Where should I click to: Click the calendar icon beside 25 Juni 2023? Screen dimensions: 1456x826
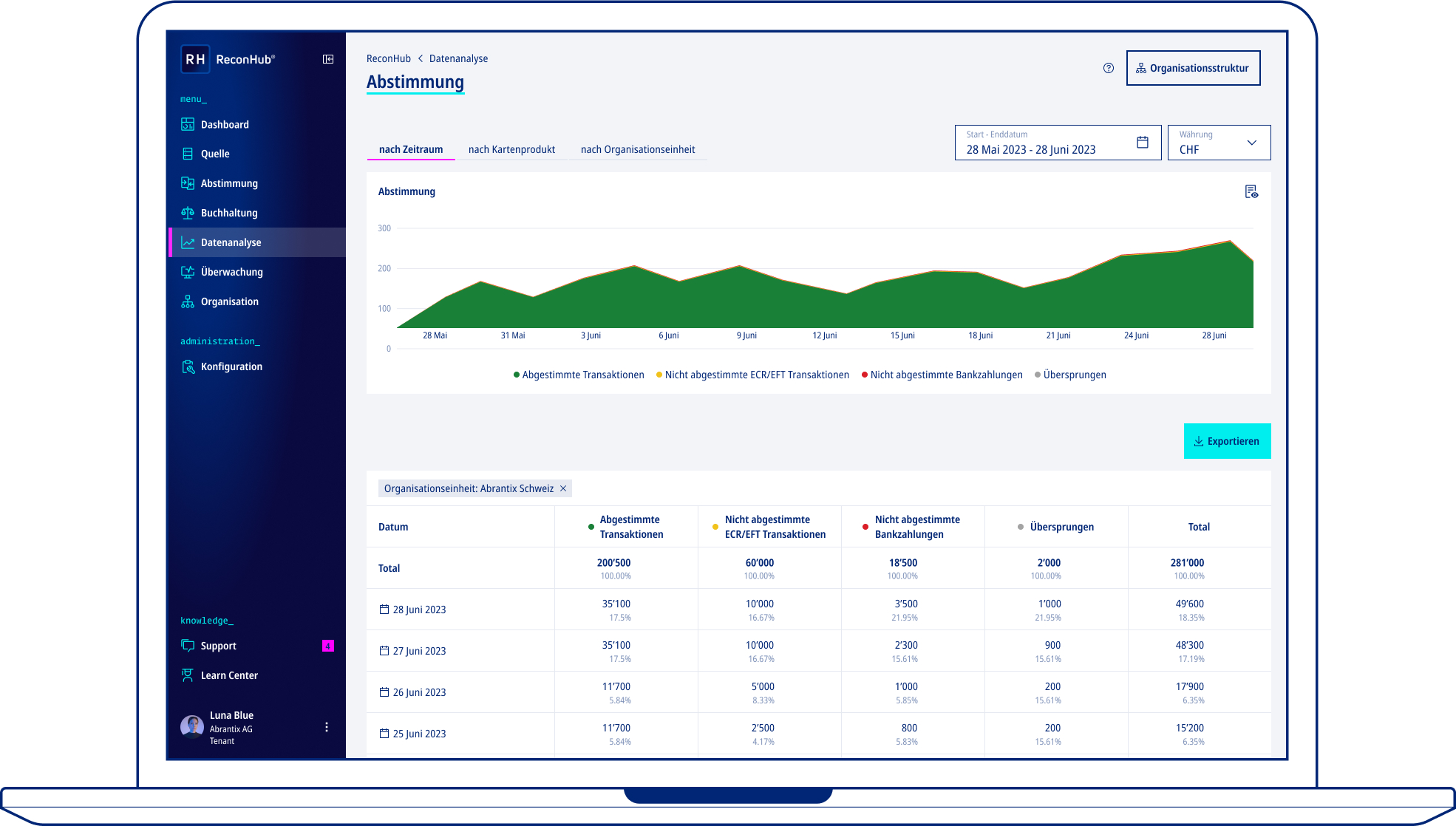point(384,734)
